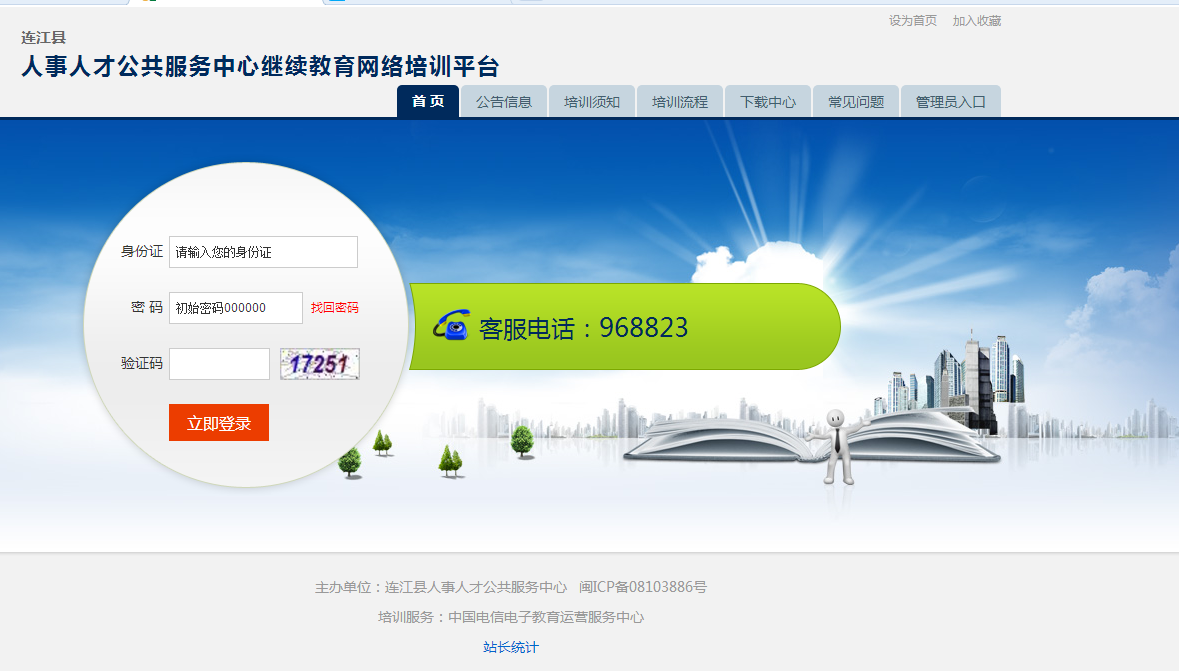Focus the 密码 password input field
The height and width of the screenshot is (671, 1179).
point(236,308)
